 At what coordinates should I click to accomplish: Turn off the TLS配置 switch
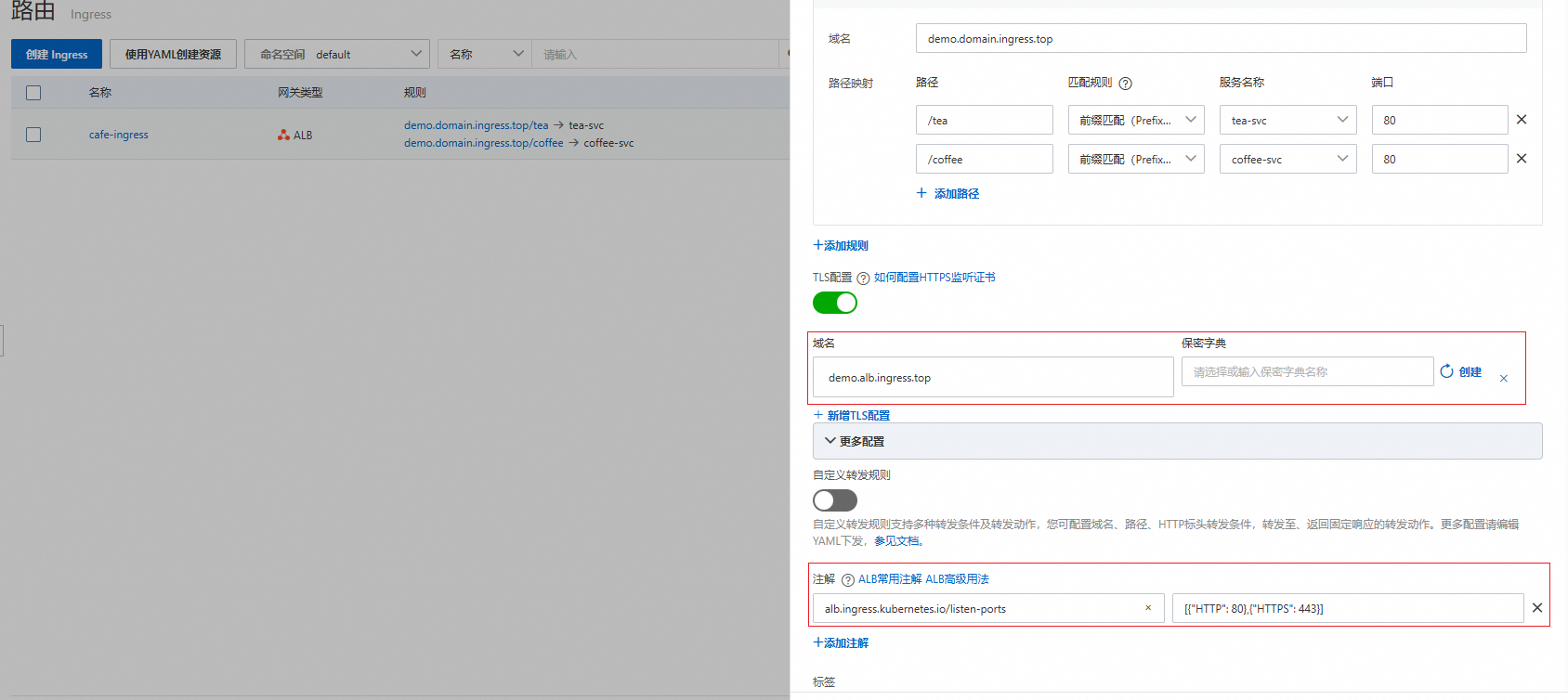click(835, 303)
